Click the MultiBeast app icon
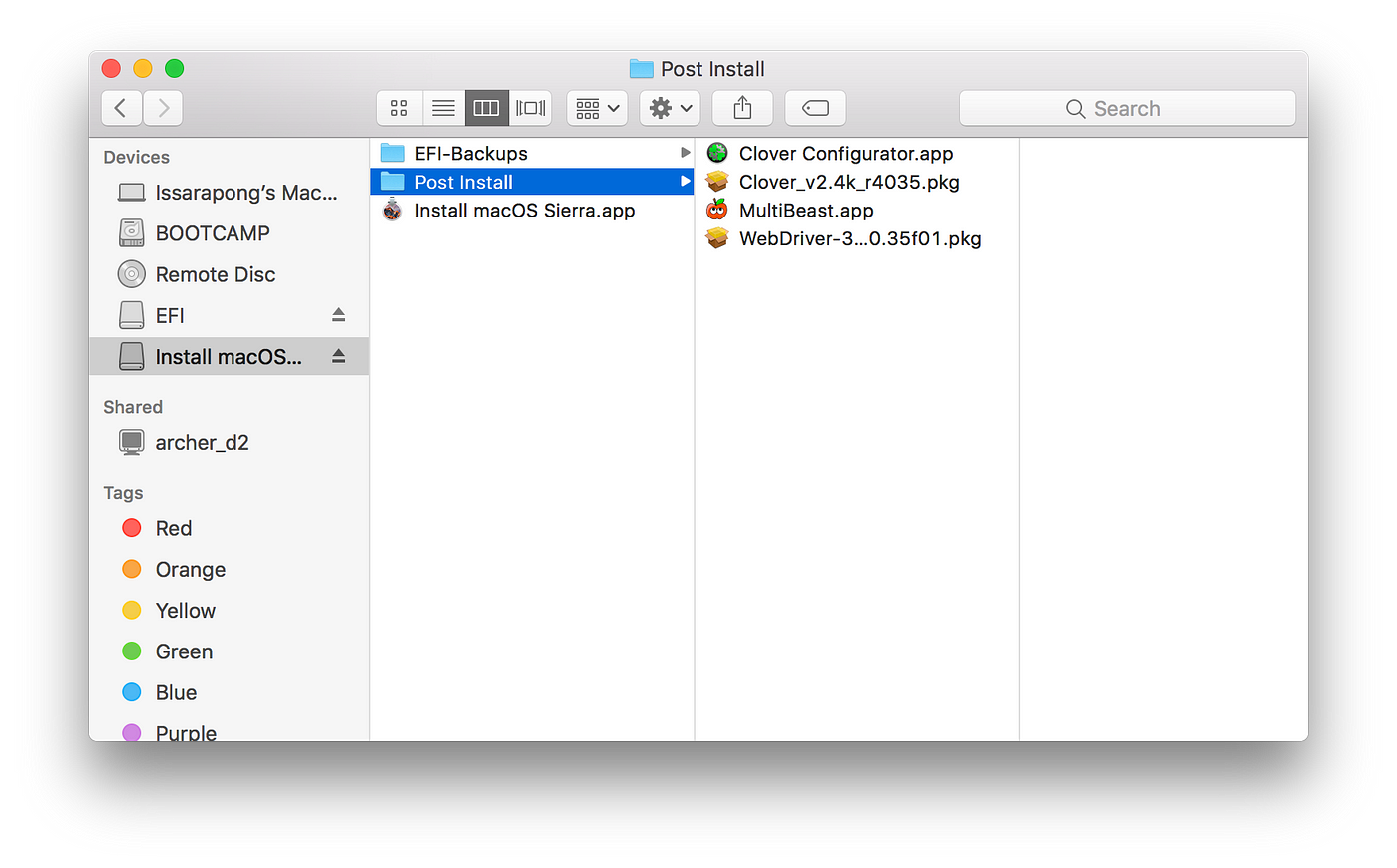The image size is (1397, 868). click(x=717, y=210)
